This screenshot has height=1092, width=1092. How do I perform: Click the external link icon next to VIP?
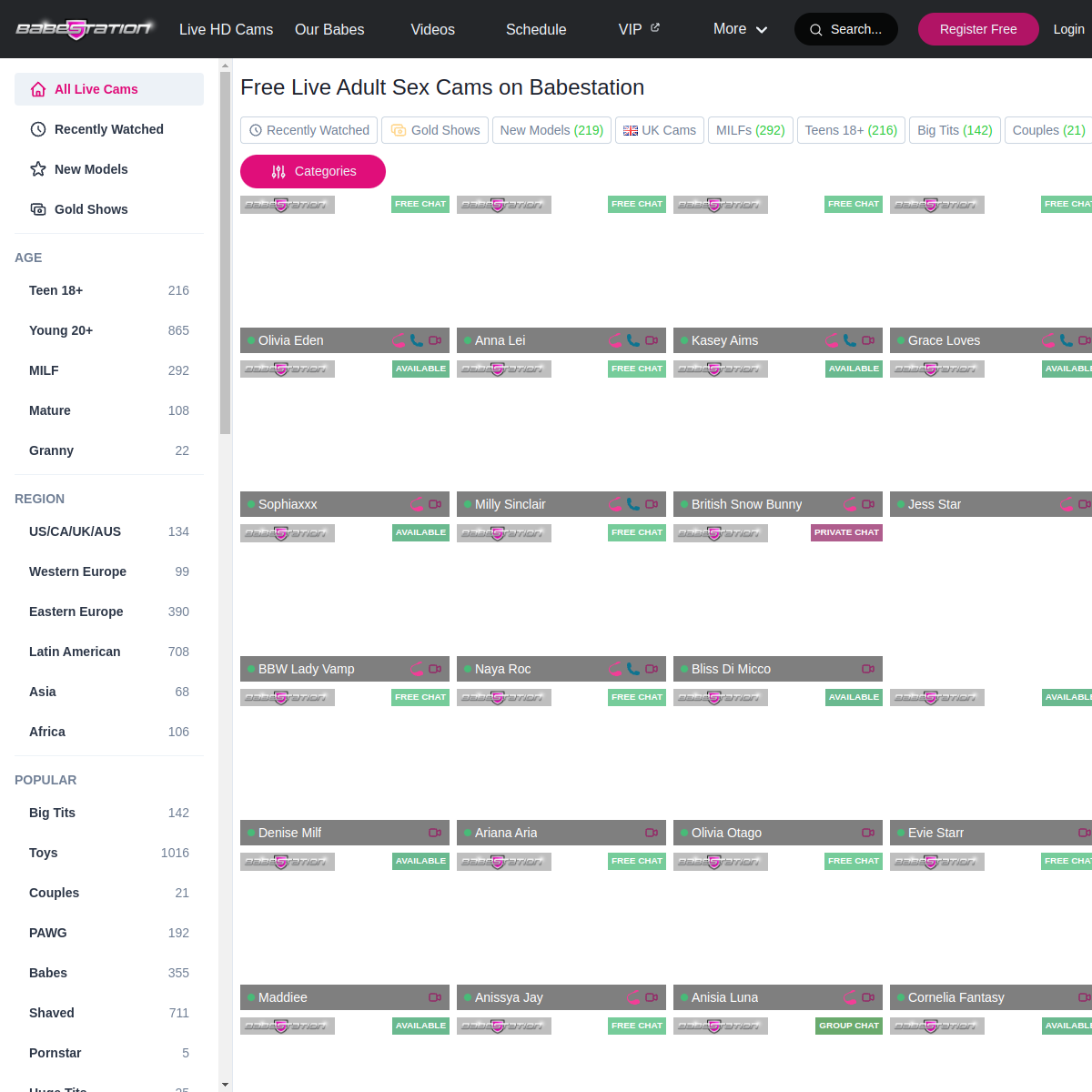click(x=655, y=28)
